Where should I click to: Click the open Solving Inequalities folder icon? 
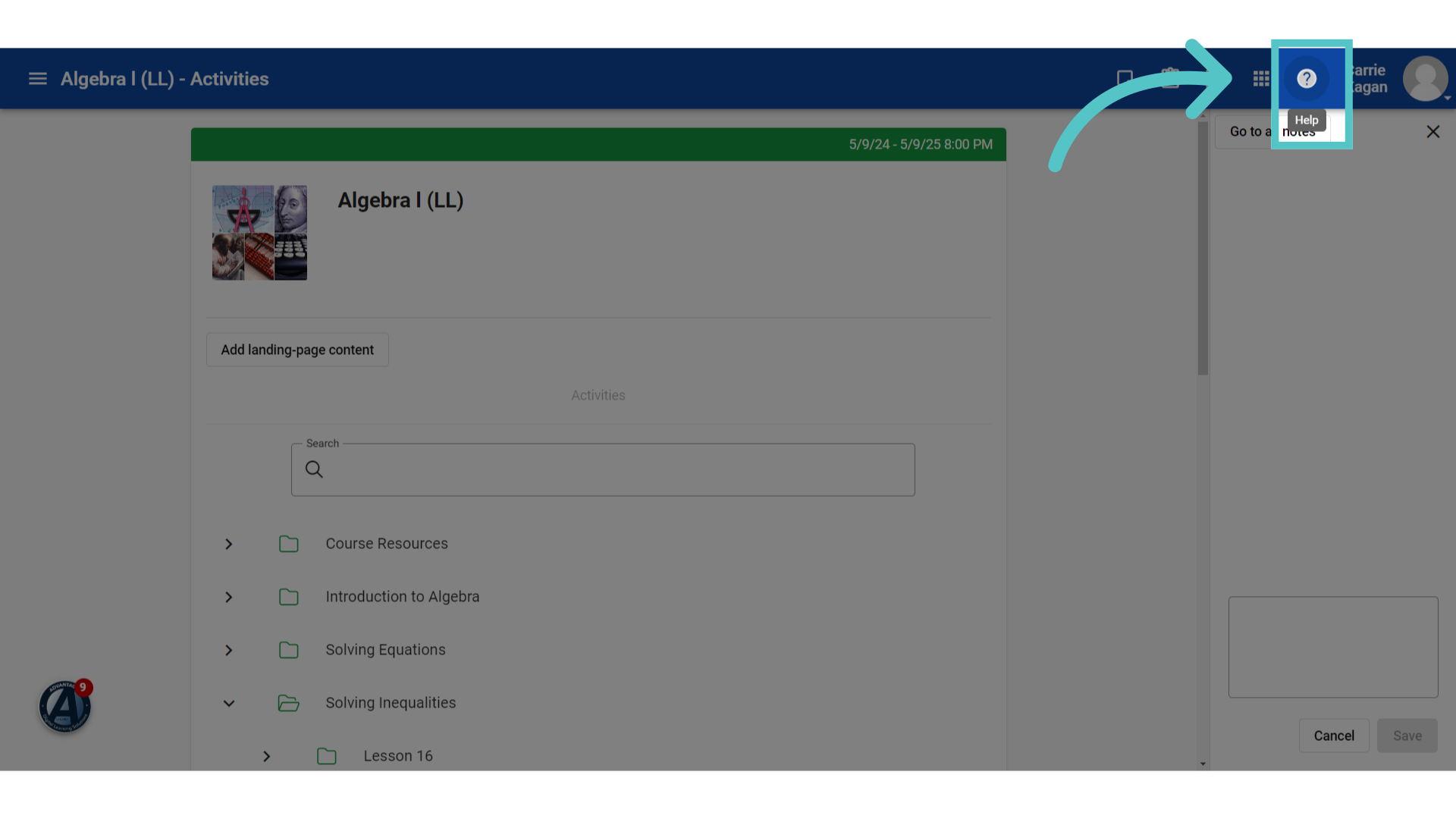pos(288,703)
